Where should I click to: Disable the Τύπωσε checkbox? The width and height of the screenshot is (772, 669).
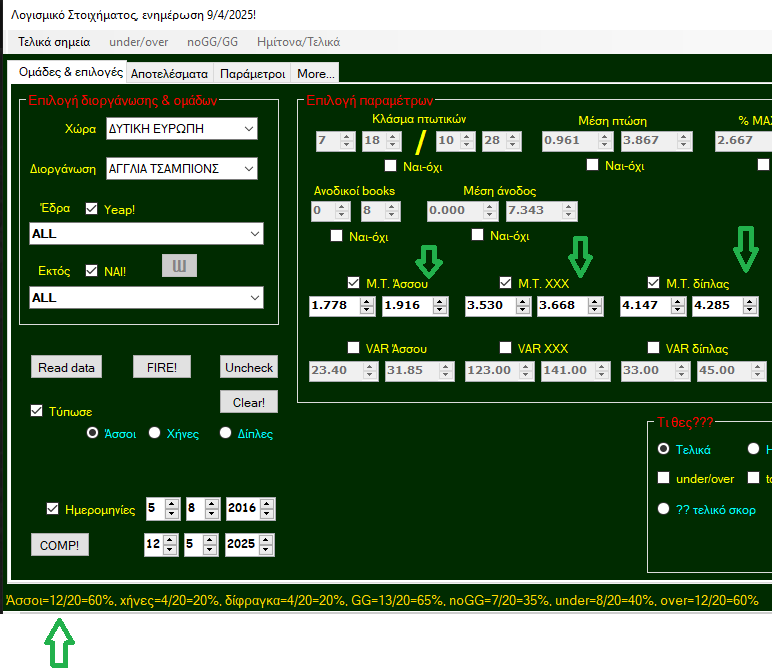pos(37,410)
